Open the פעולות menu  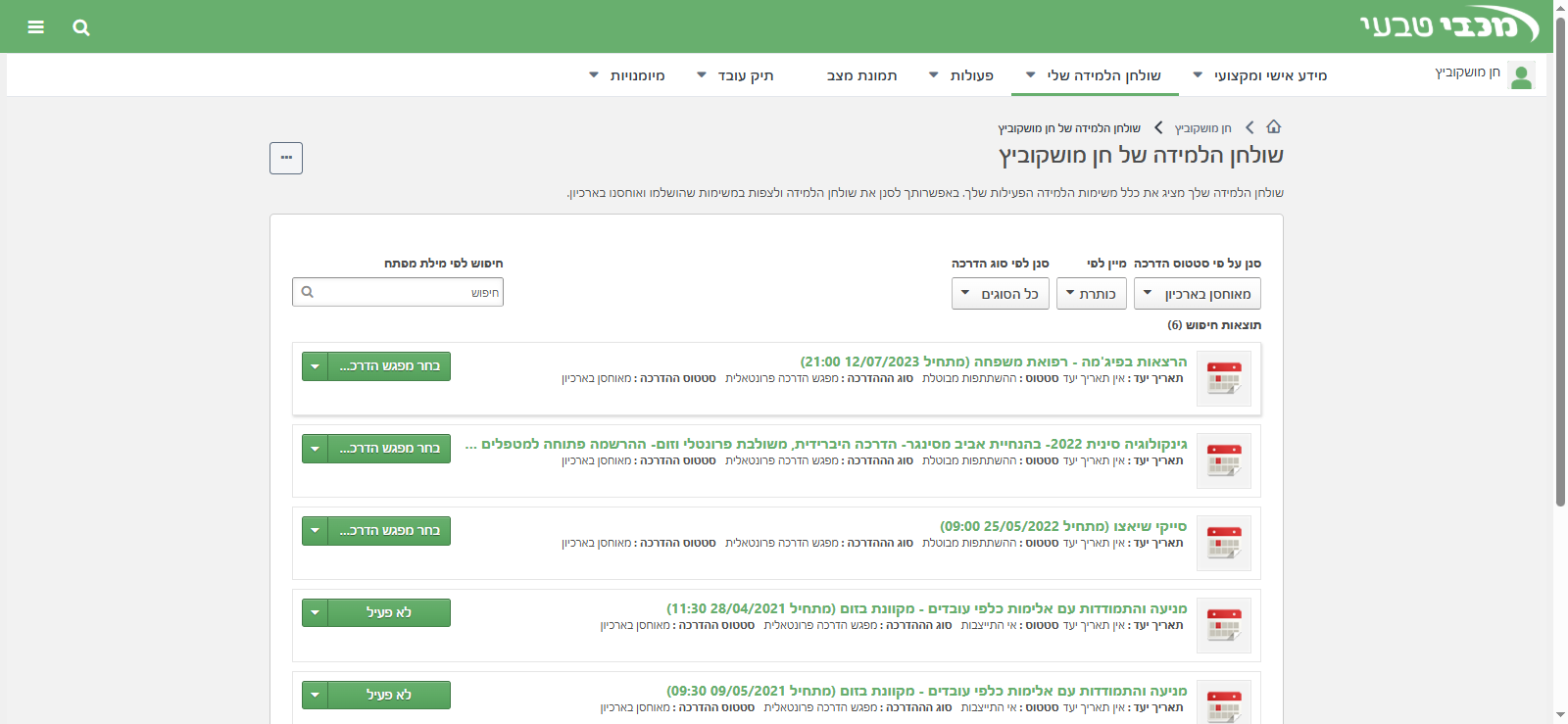tap(961, 75)
